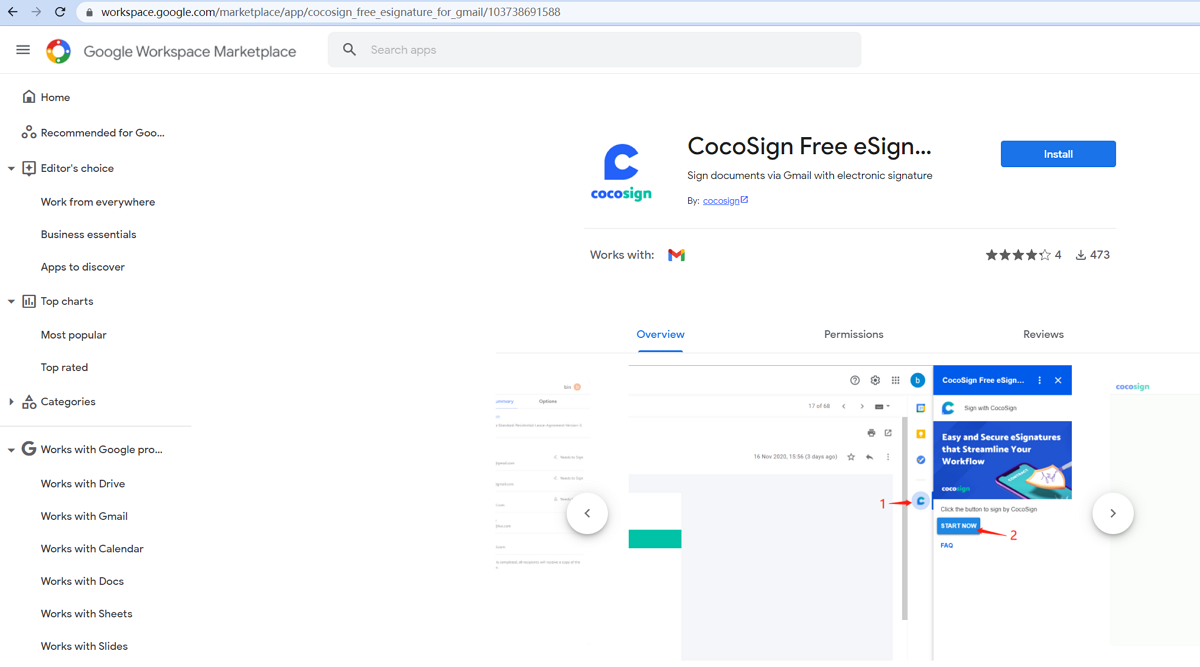The image size is (1200, 667).
Task: Open Business essentials list
Action: point(88,234)
